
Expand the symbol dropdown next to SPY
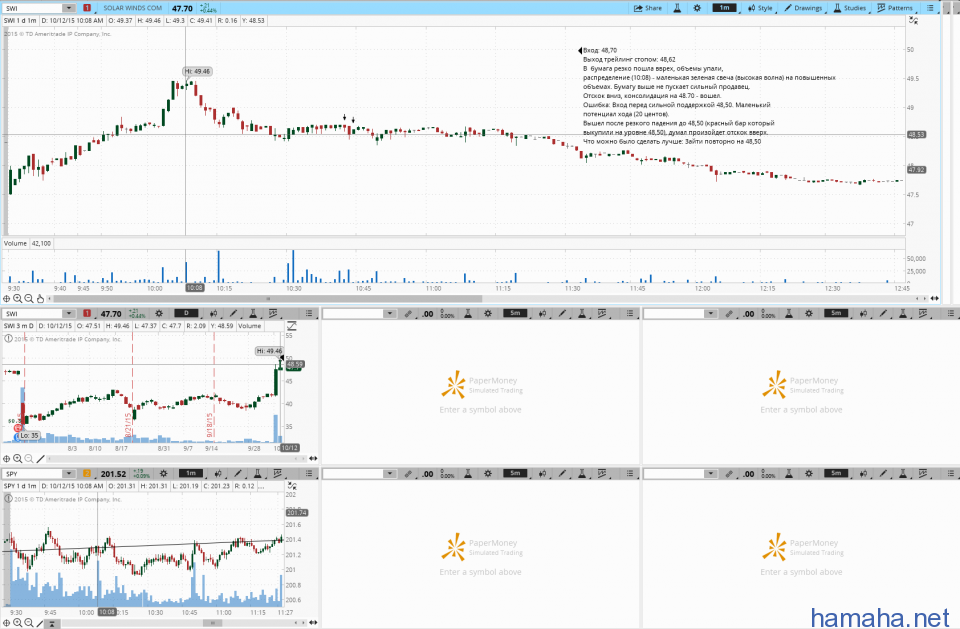click(69, 474)
